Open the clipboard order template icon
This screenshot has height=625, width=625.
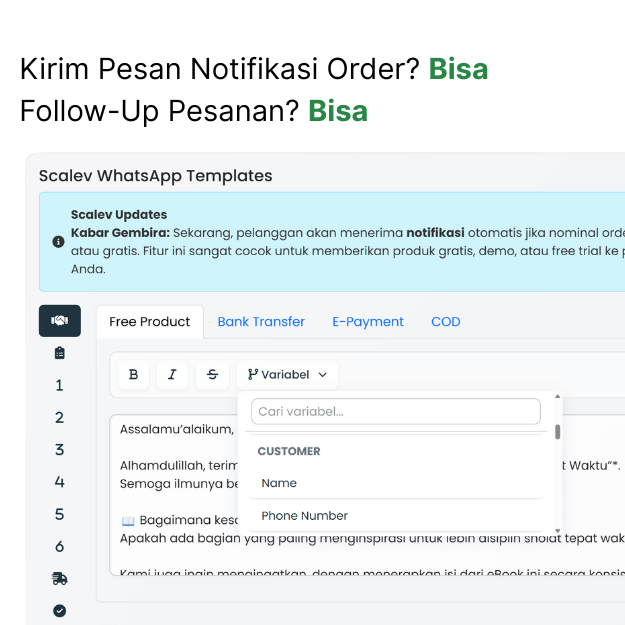coord(59,353)
